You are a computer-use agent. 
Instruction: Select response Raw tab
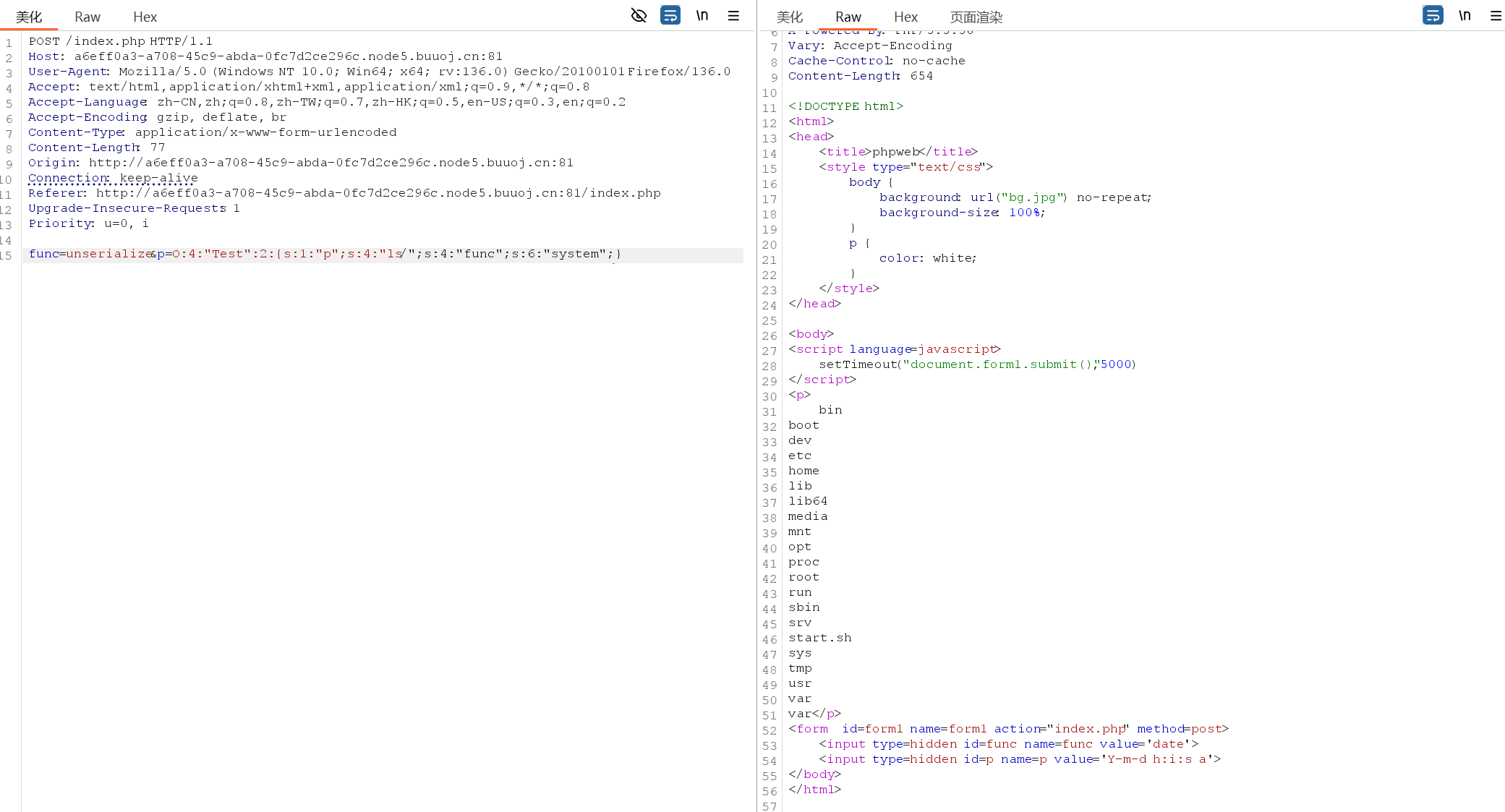(x=848, y=17)
